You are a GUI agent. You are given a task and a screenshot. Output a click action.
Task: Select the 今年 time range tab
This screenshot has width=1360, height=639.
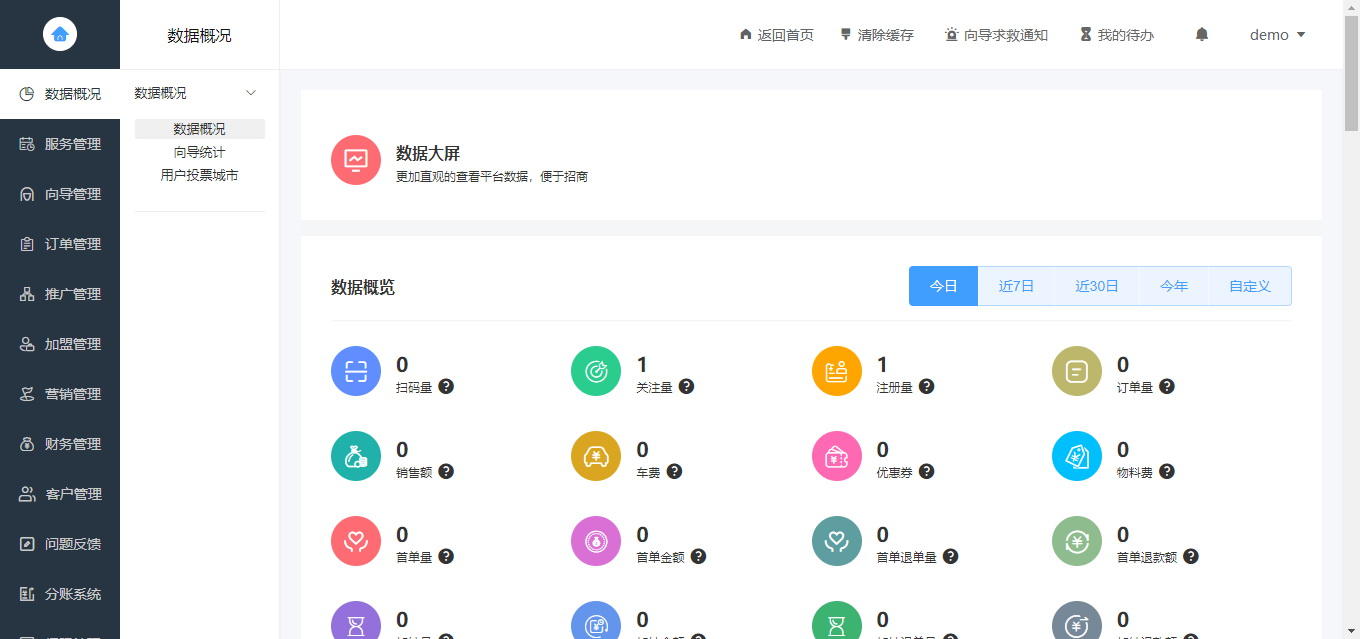point(1174,286)
